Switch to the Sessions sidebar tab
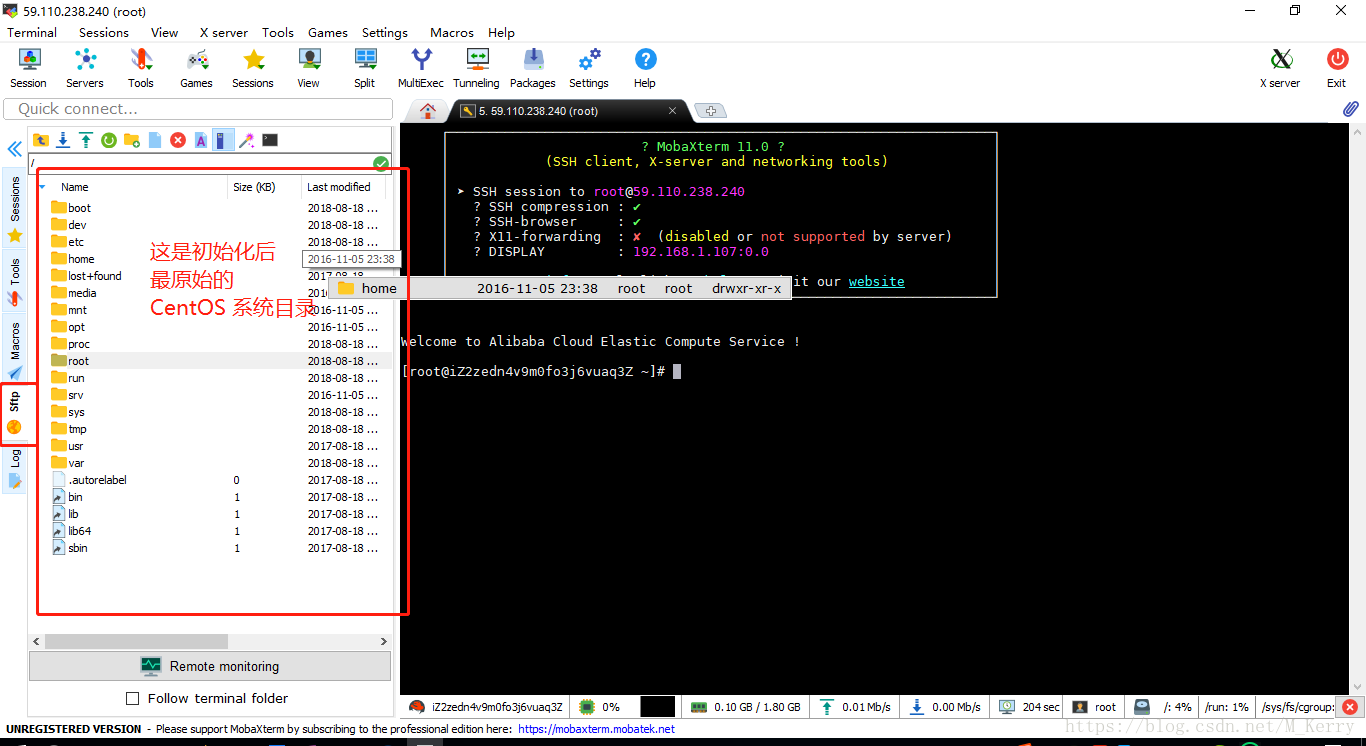This screenshot has width=1366, height=746. tap(15, 209)
